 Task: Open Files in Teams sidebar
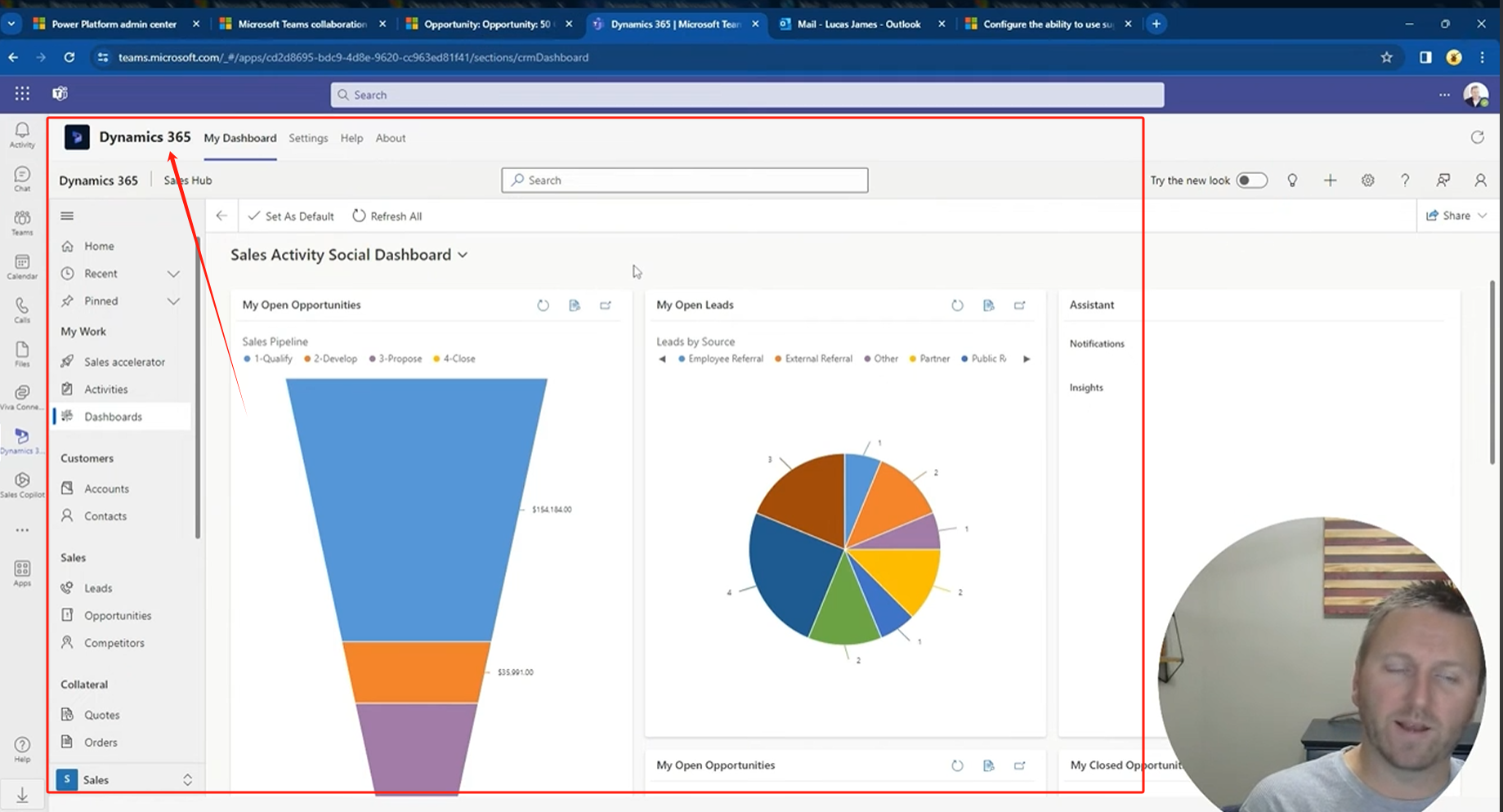pos(22,354)
